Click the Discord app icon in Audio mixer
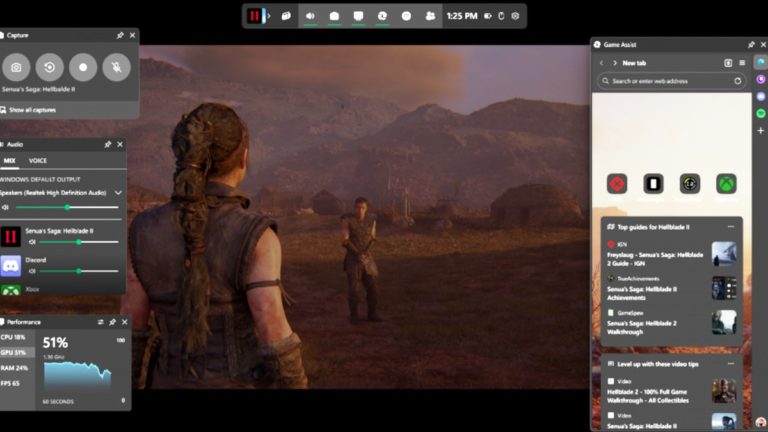Screen dimensions: 768x432 (10, 266)
